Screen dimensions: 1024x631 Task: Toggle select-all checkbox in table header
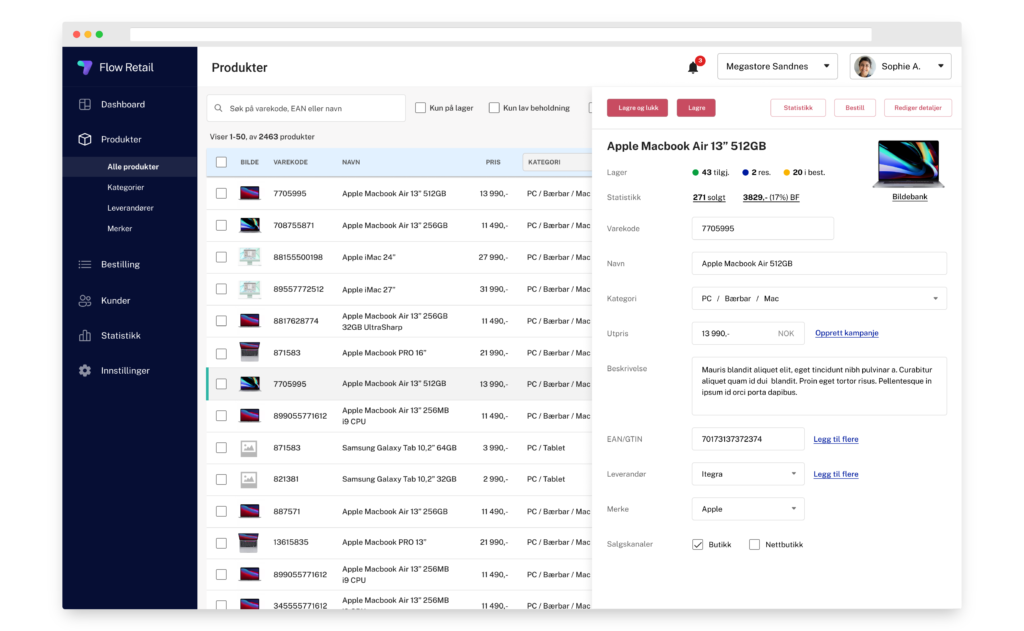point(221,162)
